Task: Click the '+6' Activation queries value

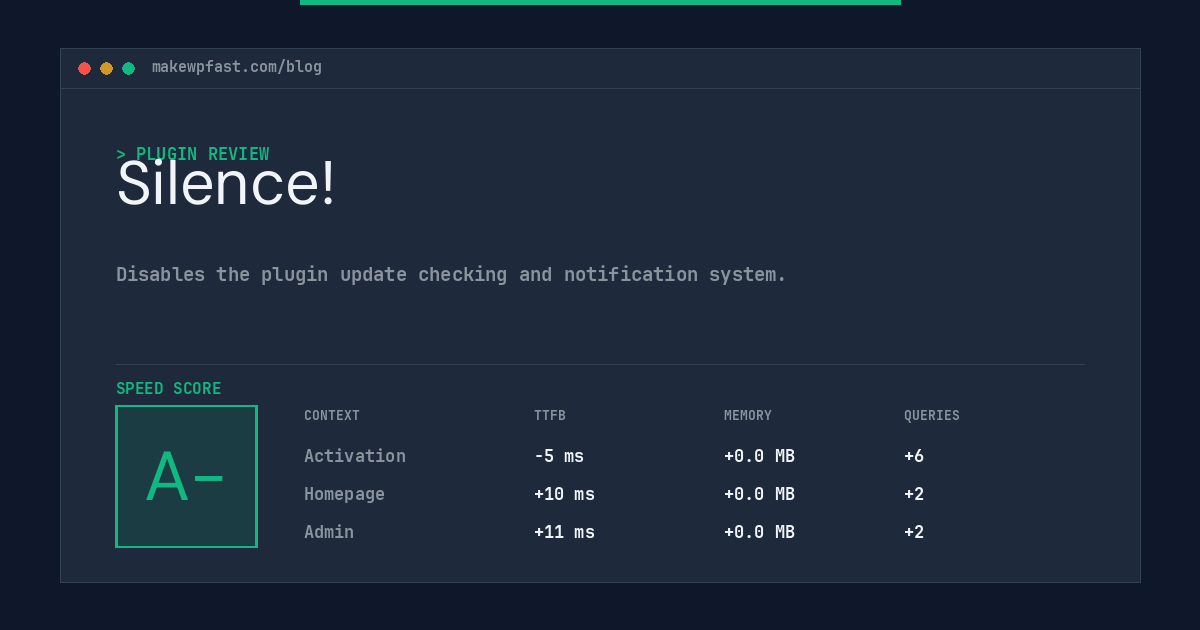Action: click(x=914, y=456)
